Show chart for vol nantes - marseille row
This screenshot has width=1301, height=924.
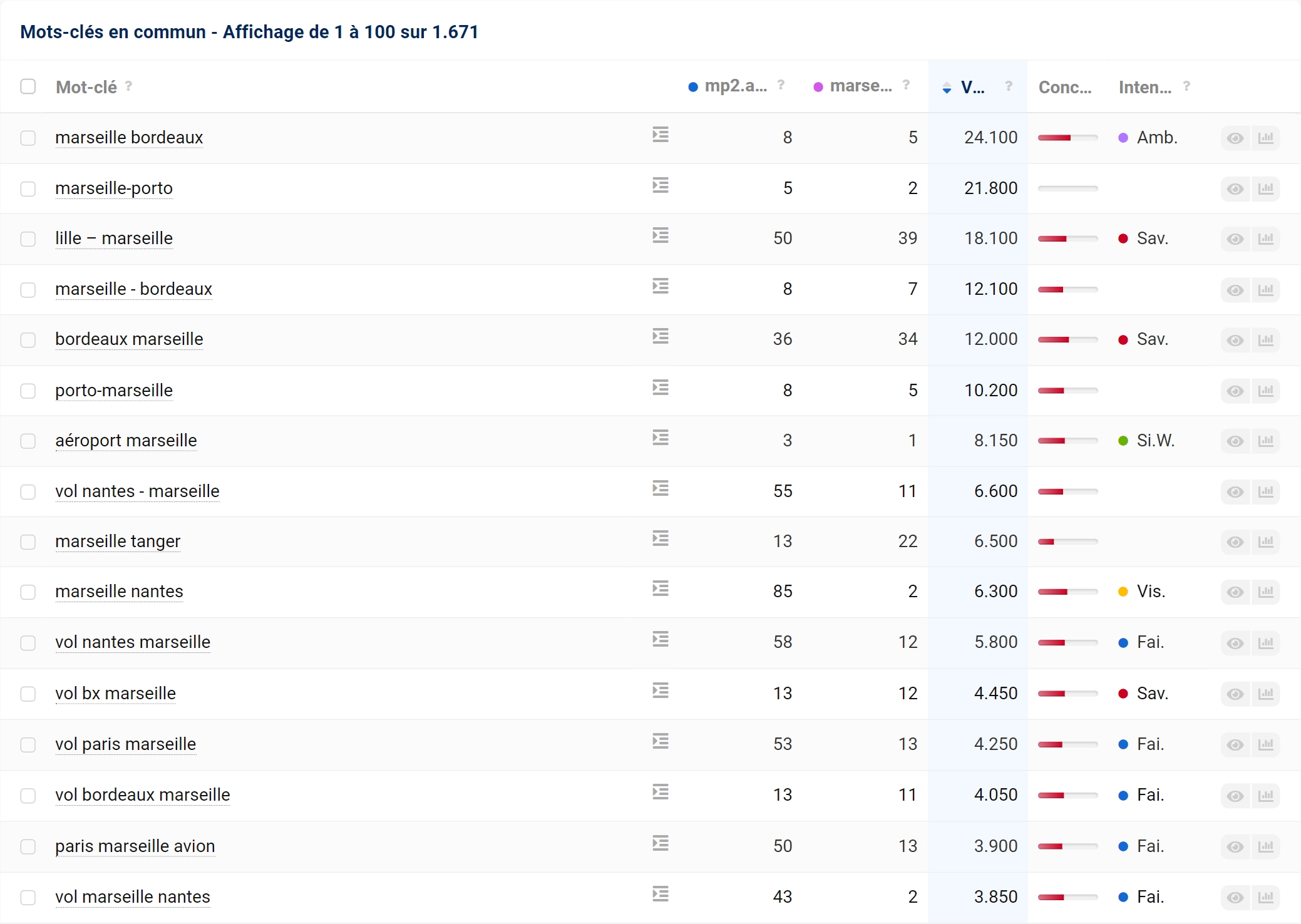pos(1265,491)
